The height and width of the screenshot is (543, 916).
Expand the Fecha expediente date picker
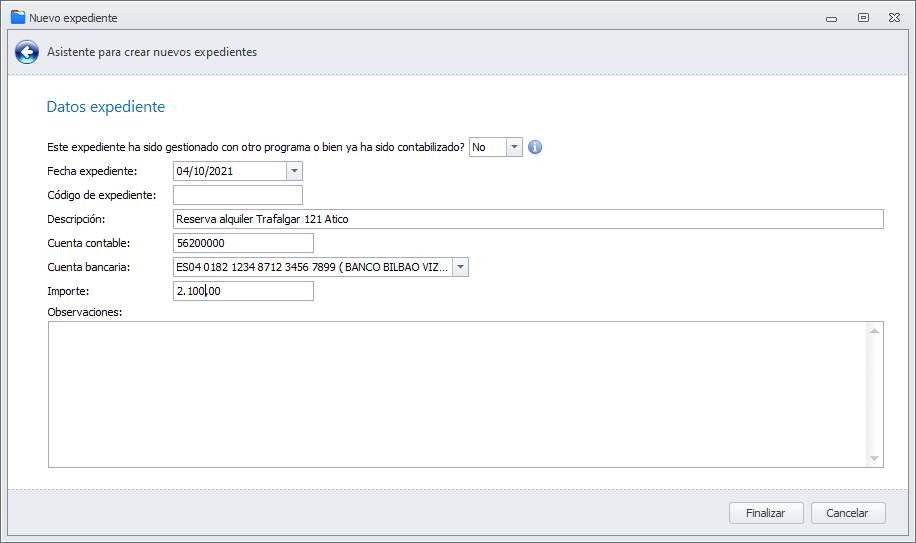[294, 171]
